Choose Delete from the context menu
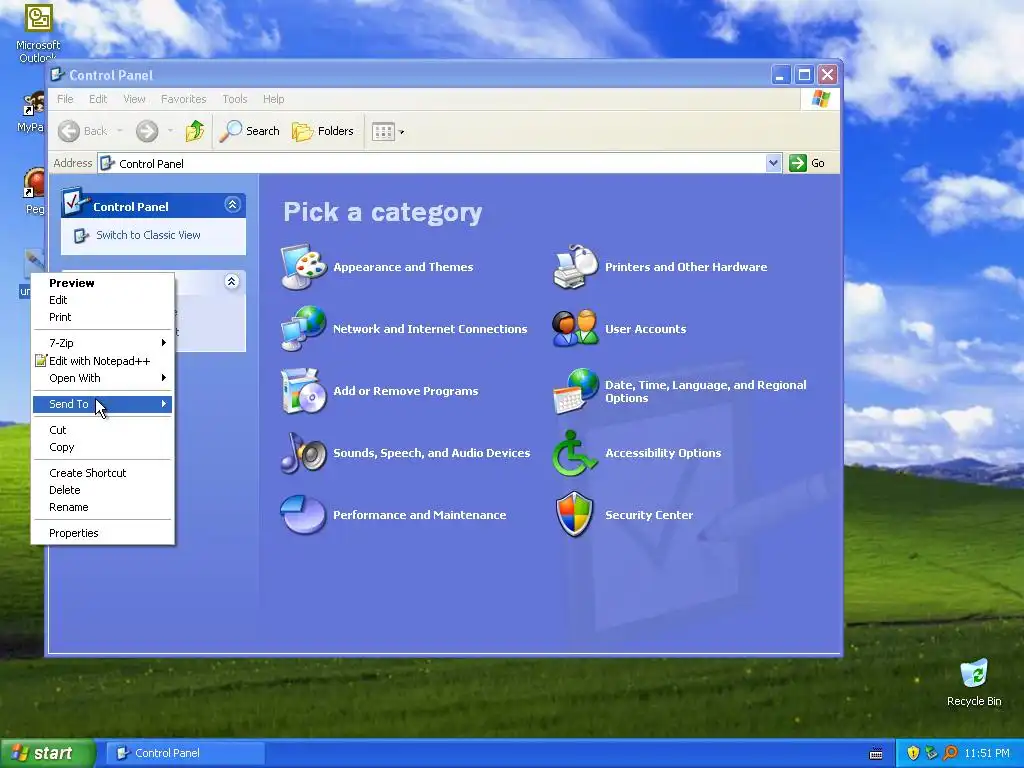This screenshot has width=1024, height=768. coord(103,490)
